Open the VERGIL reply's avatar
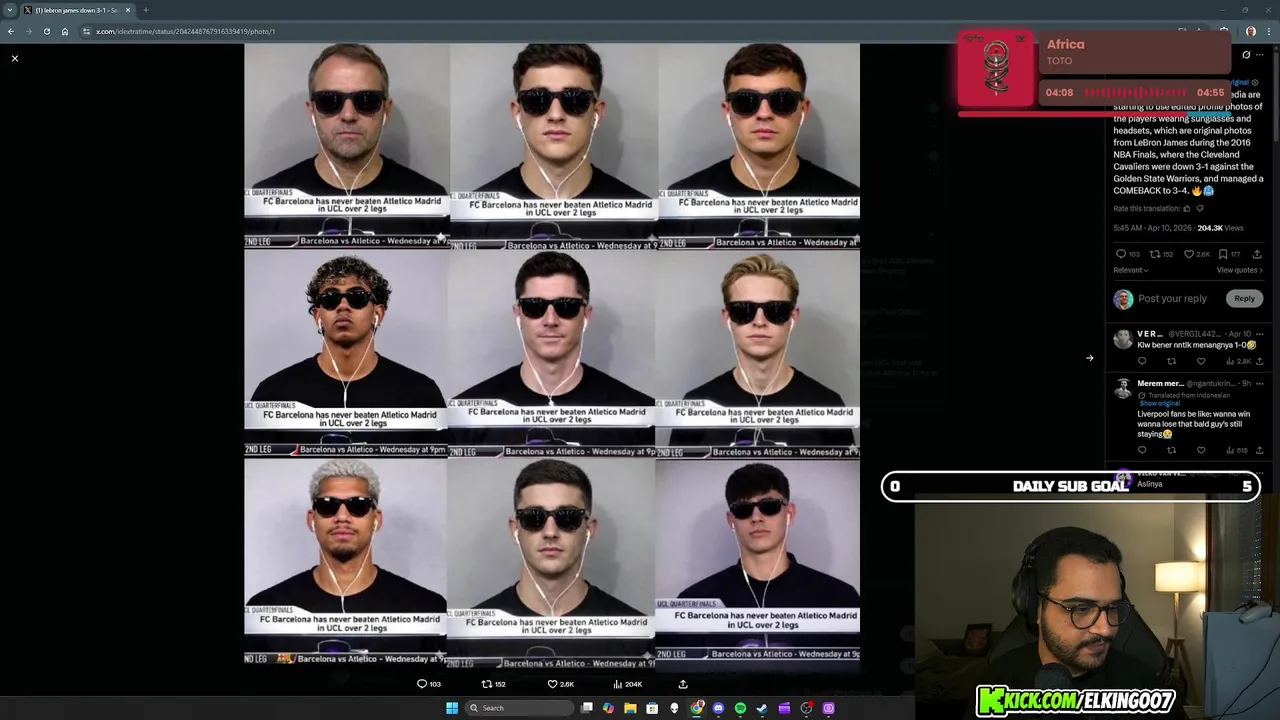Viewport: 1280px width, 720px height. pyautogui.click(x=1123, y=339)
